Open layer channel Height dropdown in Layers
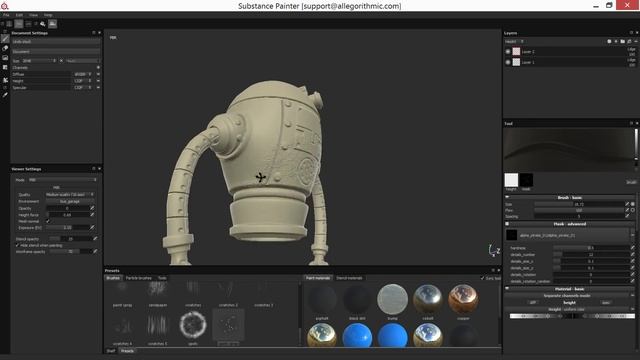The height and width of the screenshot is (360, 640). point(515,42)
